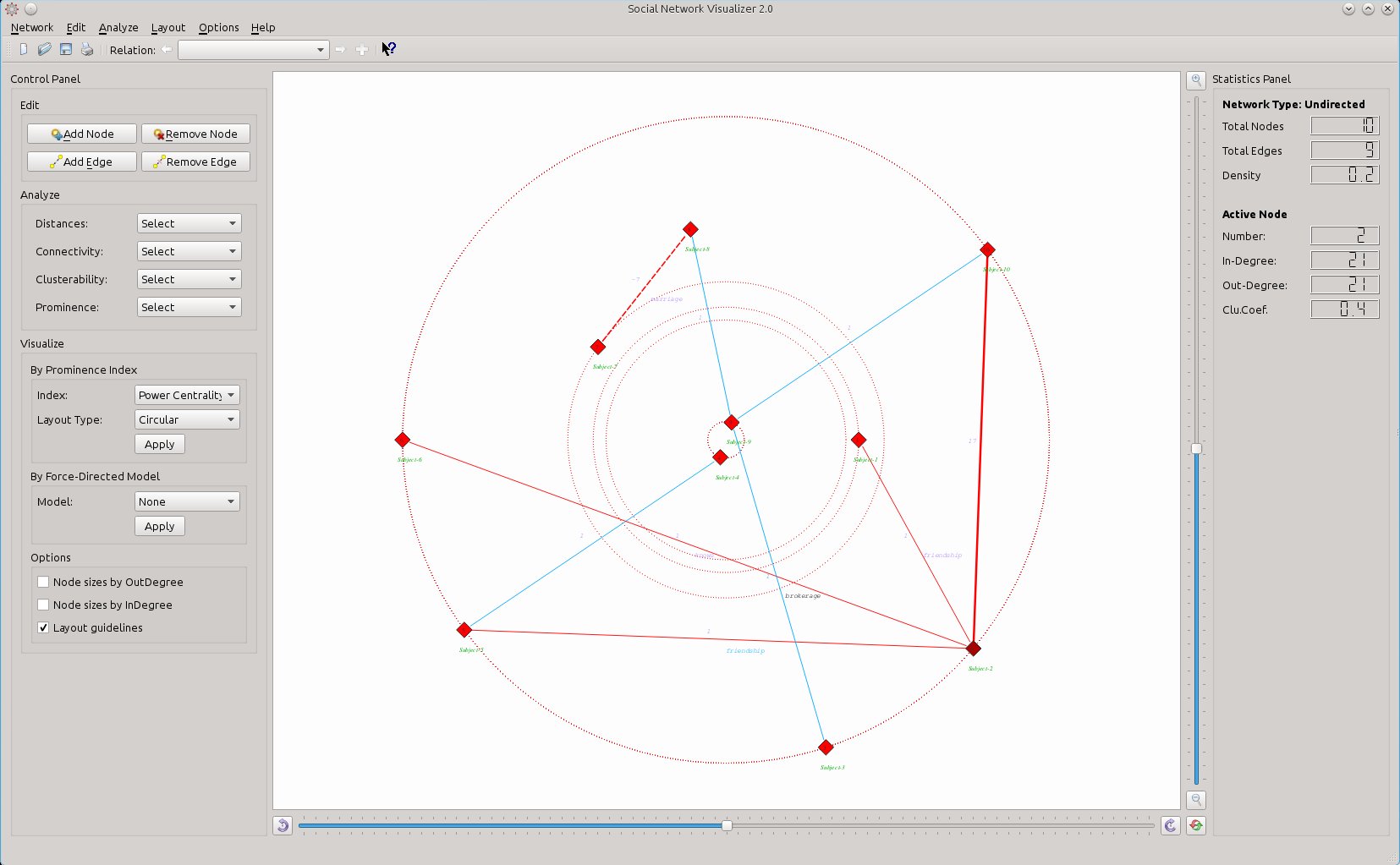Image resolution: width=1400 pixels, height=865 pixels.
Task: Zoom out using bottom magnifier icon
Action: click(x=1196, y=799)
